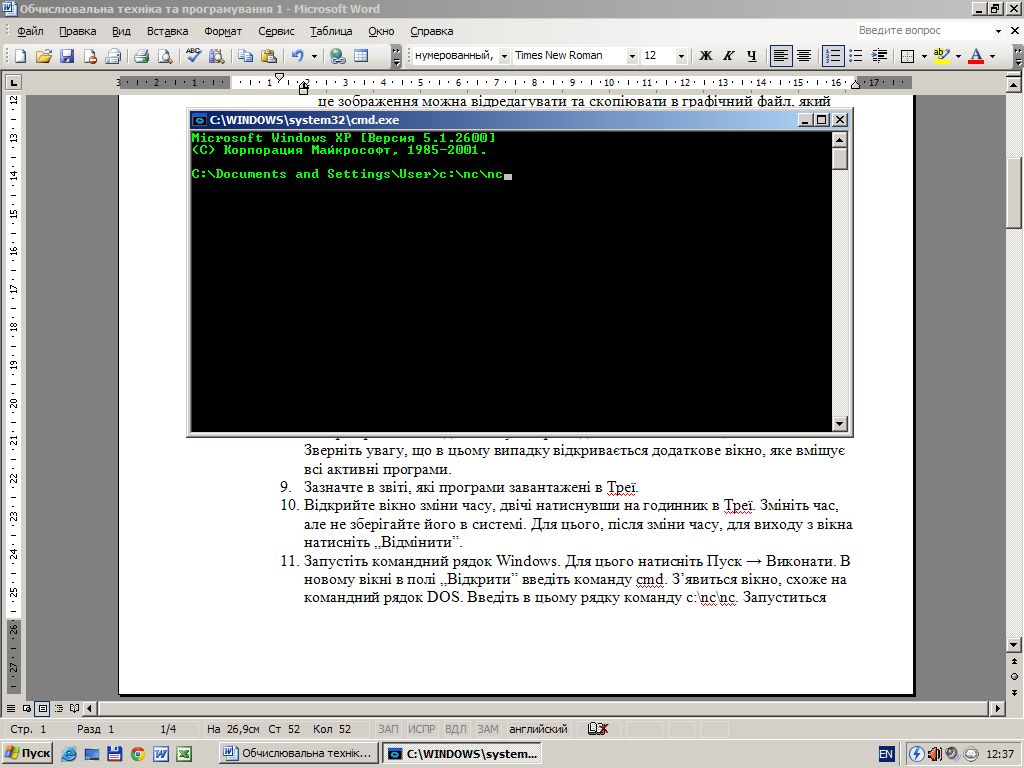The width and height of the screenshot is (1024, 768).
Task: Expand the style dropdown showing нумерованный
Action: click(x=504, y=56)
